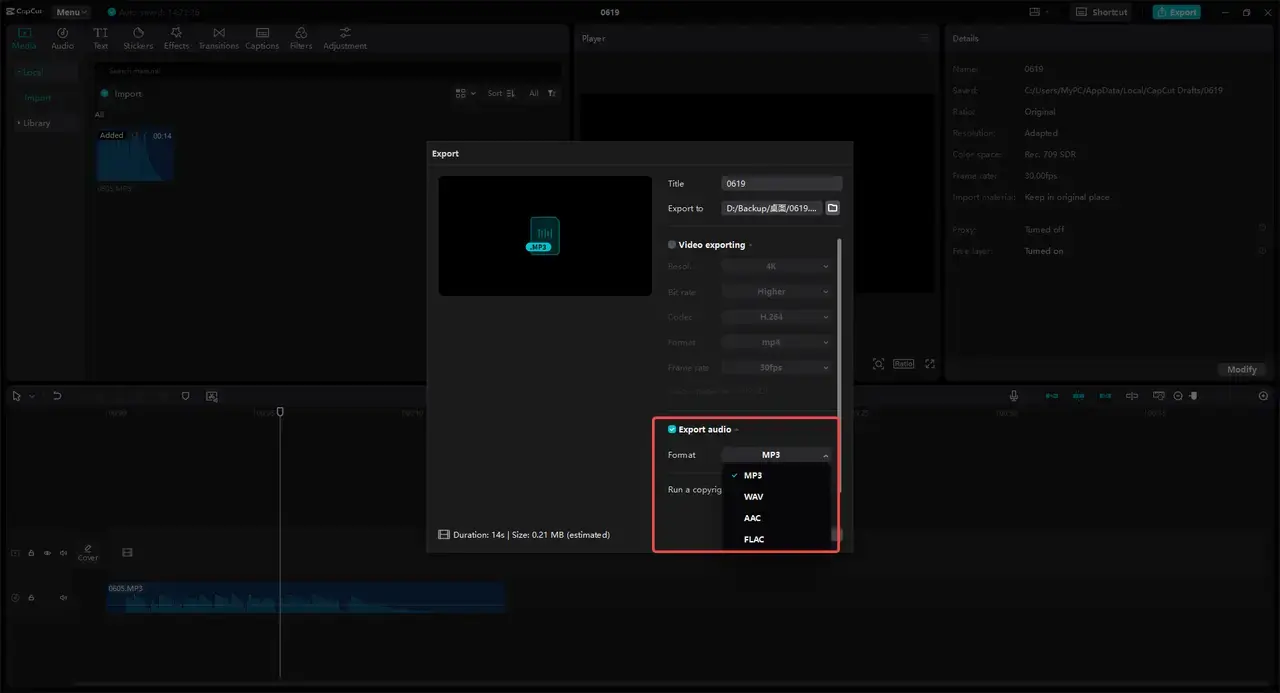1280x693 pixels.
Task: Open the layout switcher icon in title bar
Action: click(x=1038, y=12)
